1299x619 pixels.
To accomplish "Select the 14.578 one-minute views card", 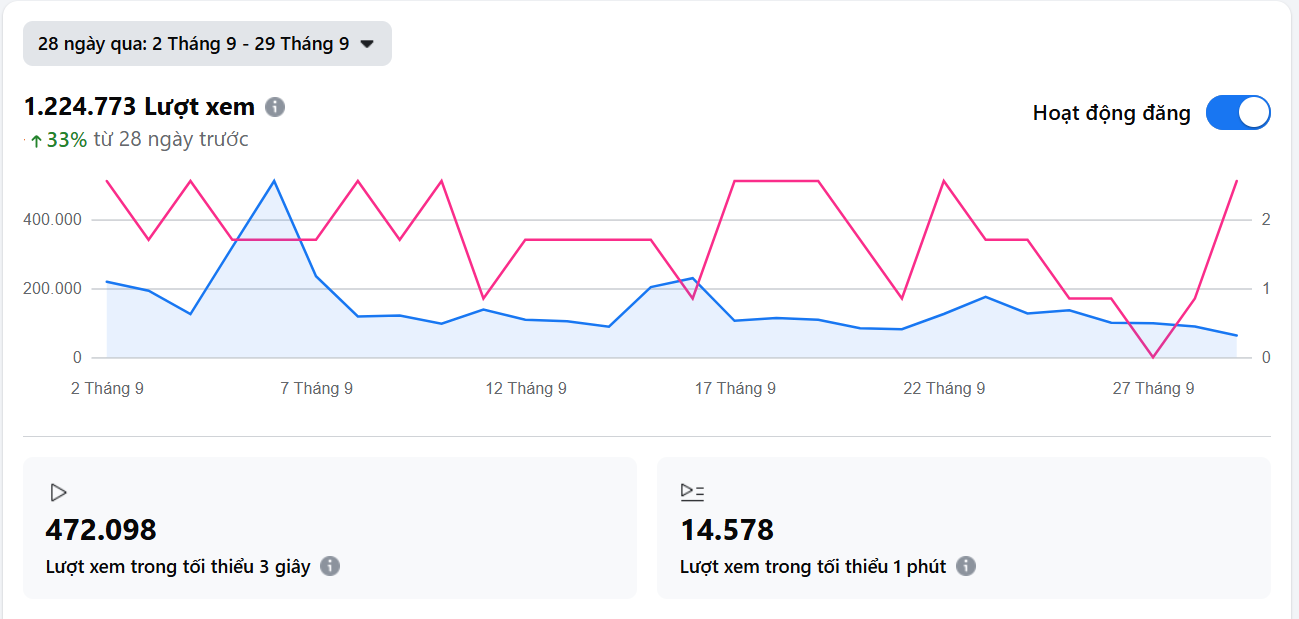I will tap(963, 528).
